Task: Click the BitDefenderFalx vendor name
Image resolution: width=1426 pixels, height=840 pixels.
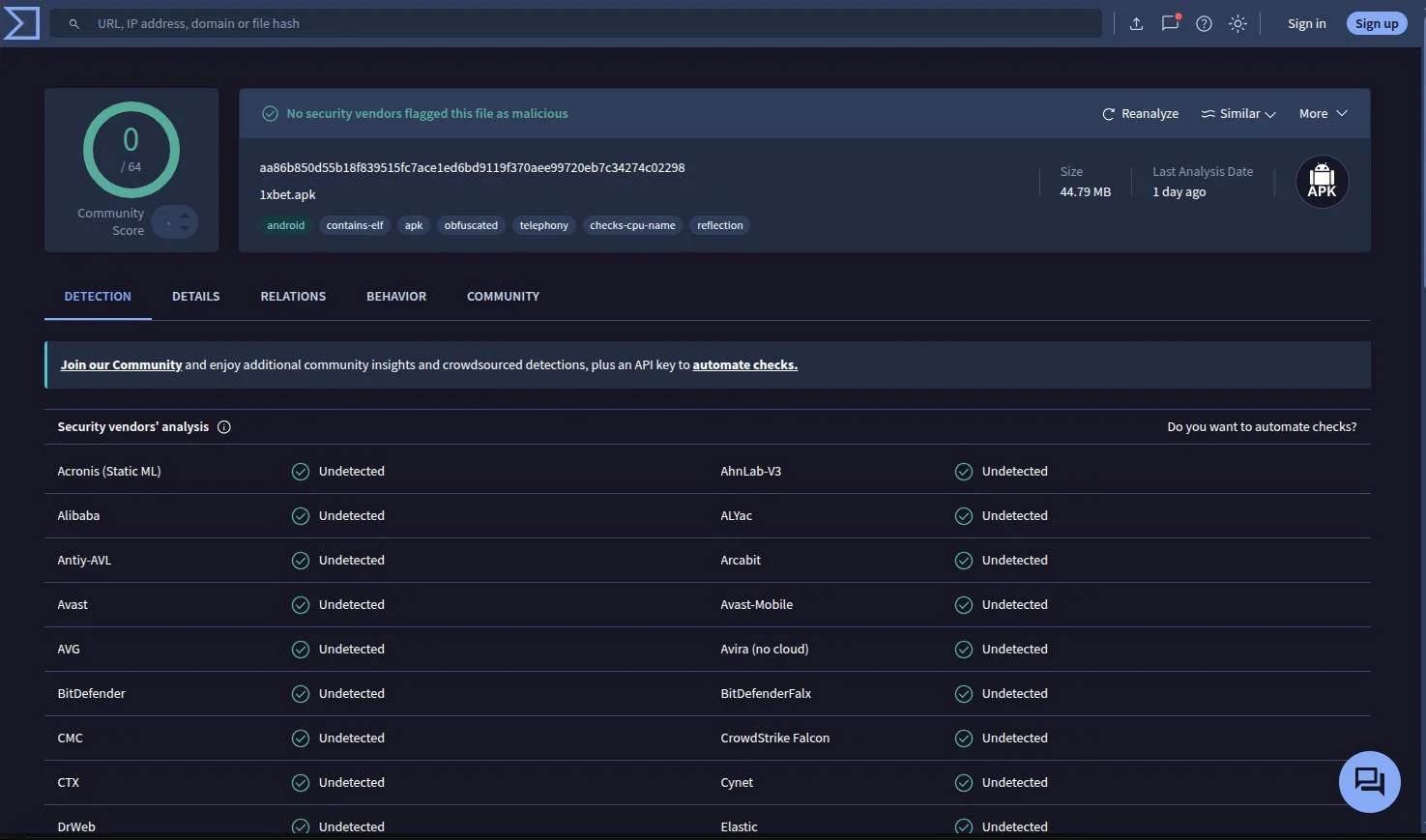Action: (766, 694)
